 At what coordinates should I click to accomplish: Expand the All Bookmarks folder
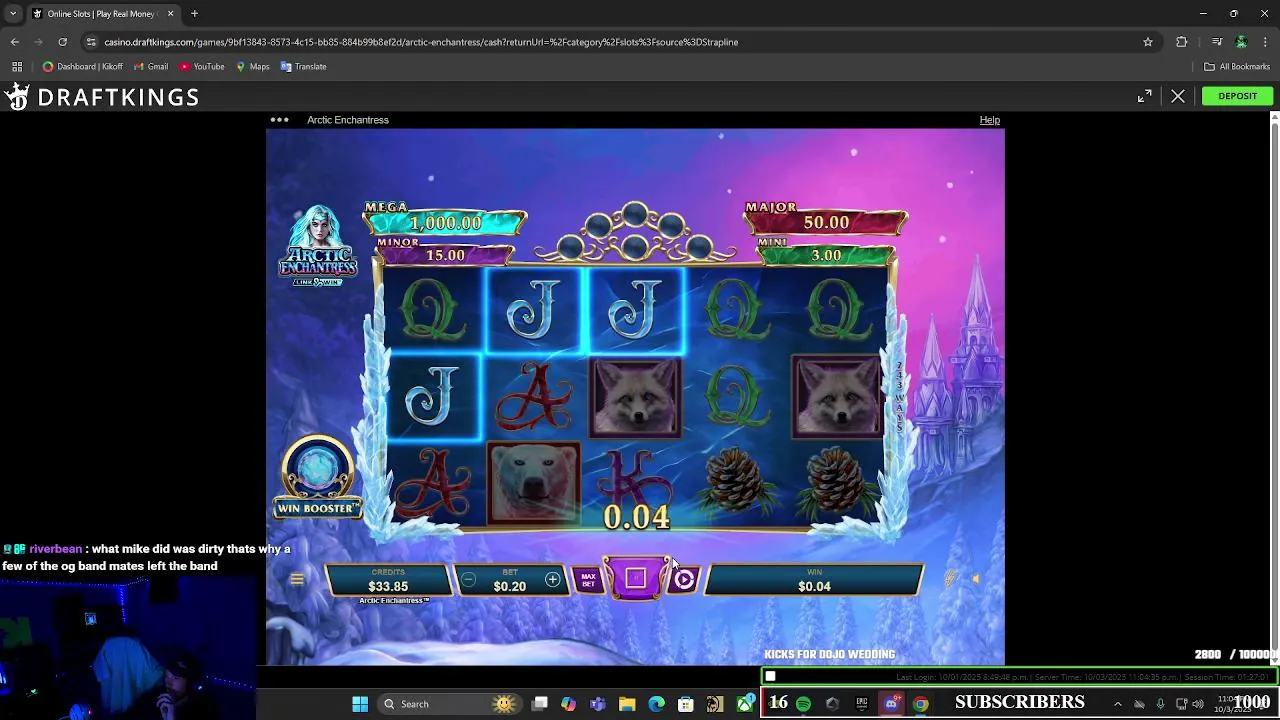click(x=1237, y=67)
